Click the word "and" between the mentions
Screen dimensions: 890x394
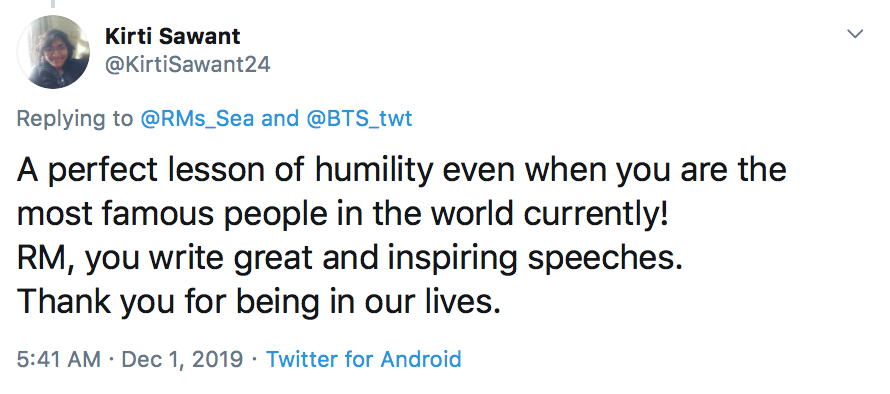(x=280, y=119)
